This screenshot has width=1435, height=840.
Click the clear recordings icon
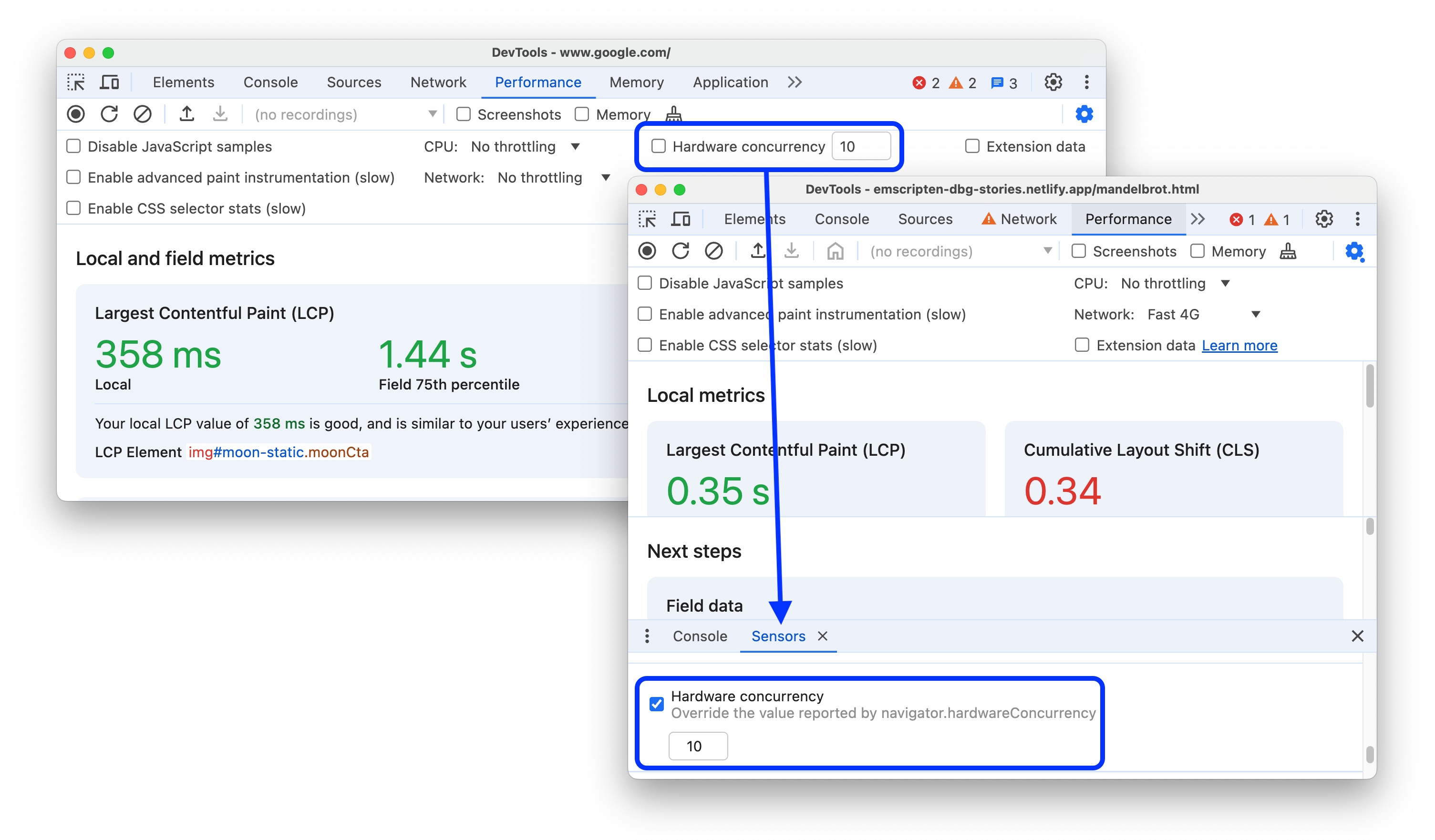tap(143, 114)
